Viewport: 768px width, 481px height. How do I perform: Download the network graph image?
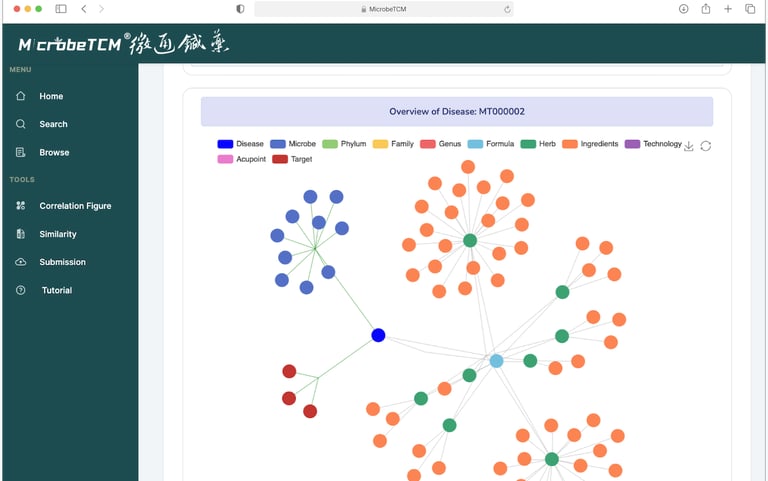click(689, 146)
